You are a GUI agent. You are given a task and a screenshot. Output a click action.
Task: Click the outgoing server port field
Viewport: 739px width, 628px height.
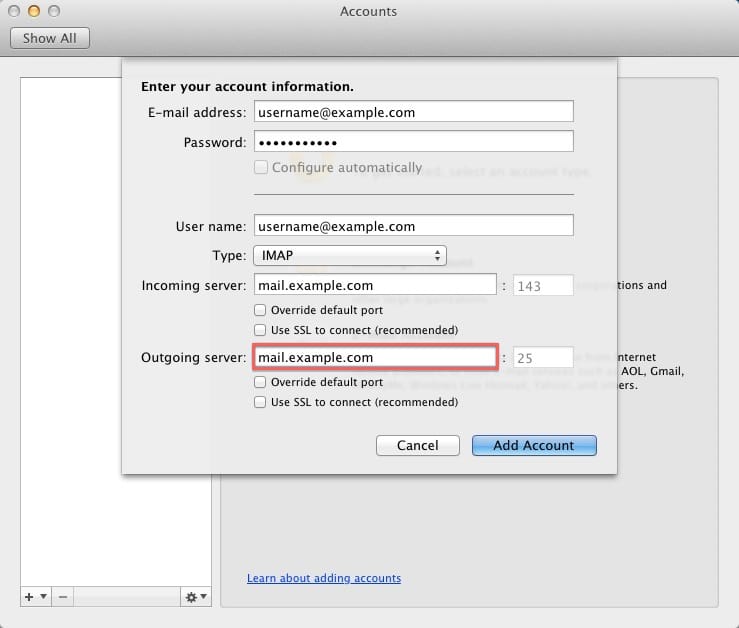point(544,357)
